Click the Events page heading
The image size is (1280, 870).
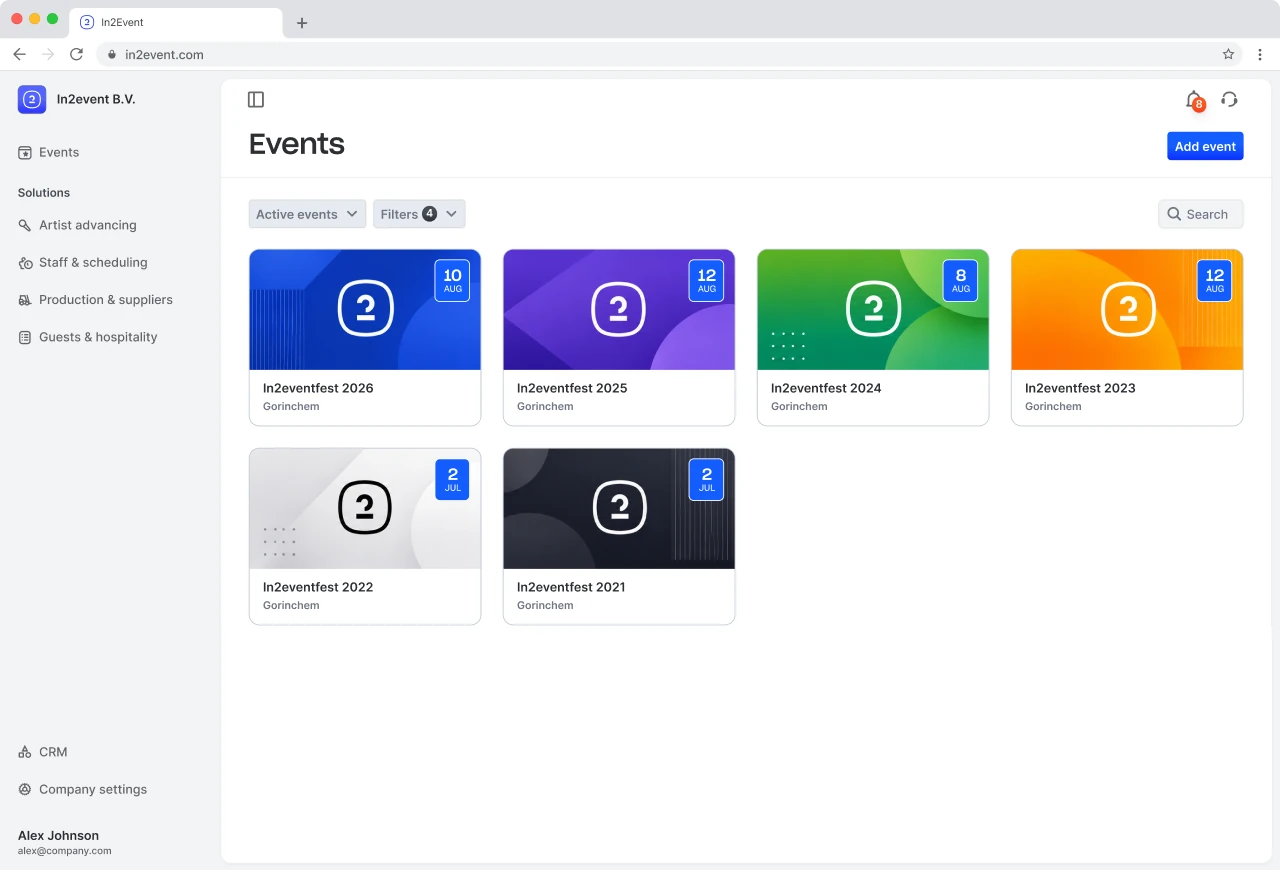pos(297,144)
